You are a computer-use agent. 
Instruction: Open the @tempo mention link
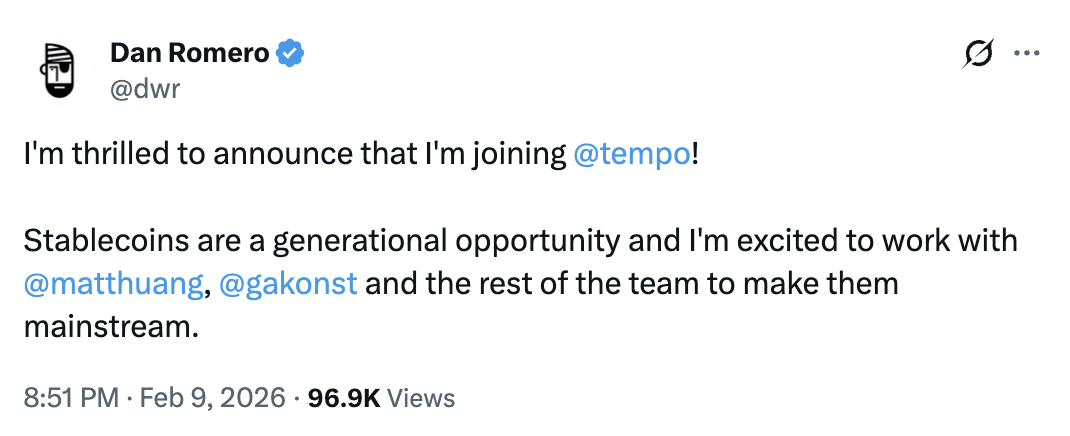point(631,157)
